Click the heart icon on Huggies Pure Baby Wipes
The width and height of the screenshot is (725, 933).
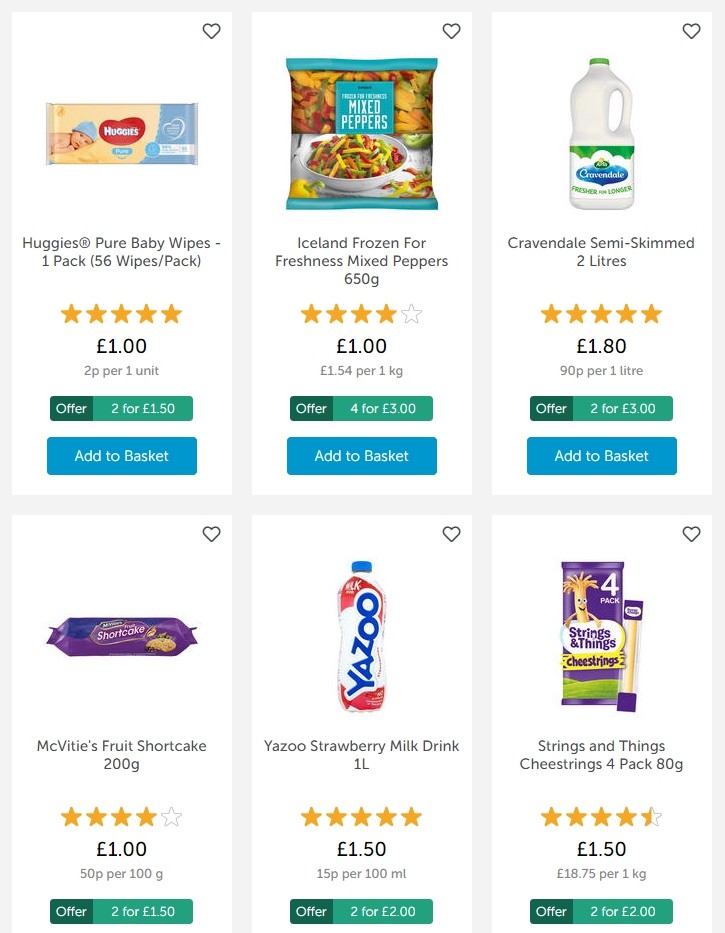[211, 31]
